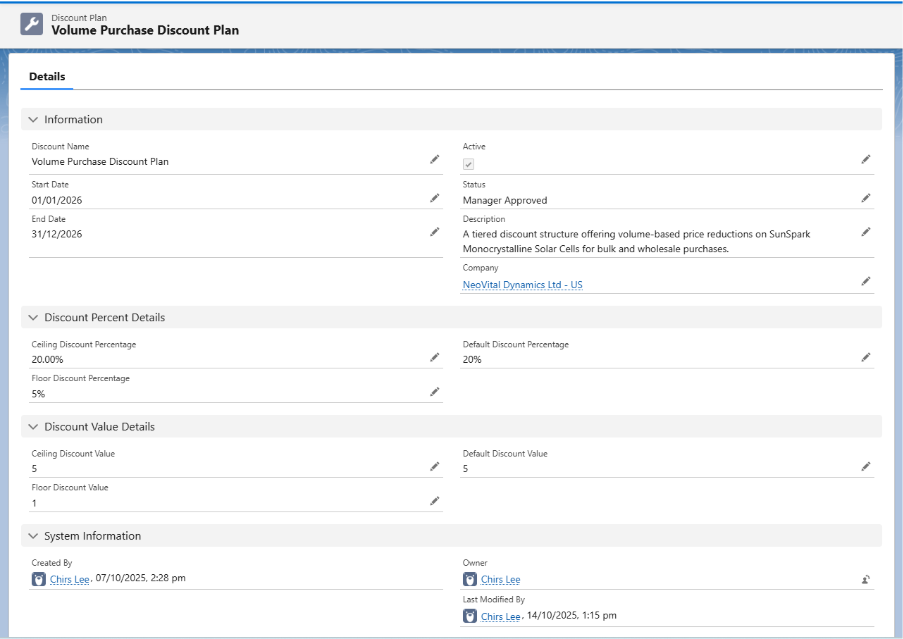Edit the Discount Name field pencil icon
Viewport: 903px width, 639px height.
click(x=434, y=159)
